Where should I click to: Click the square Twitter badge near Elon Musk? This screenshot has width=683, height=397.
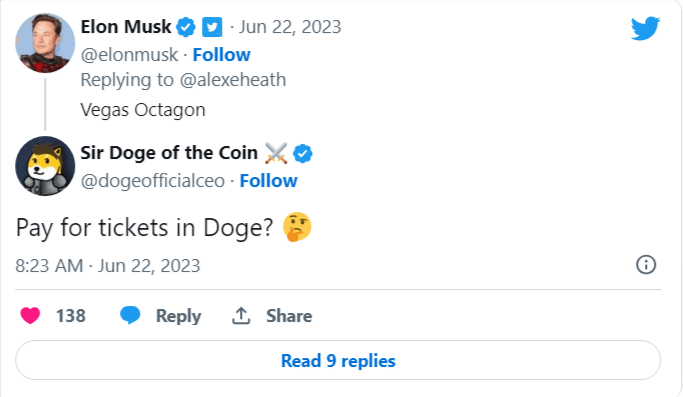coord(212,27)
